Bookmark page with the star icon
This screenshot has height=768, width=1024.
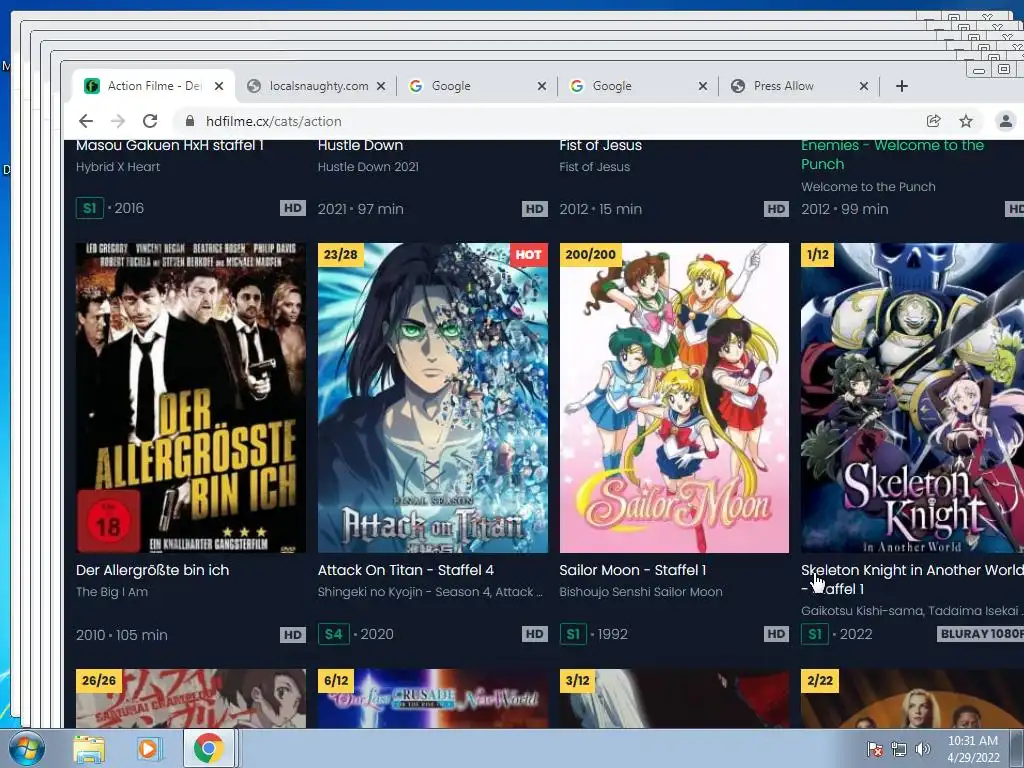(966, 121)
